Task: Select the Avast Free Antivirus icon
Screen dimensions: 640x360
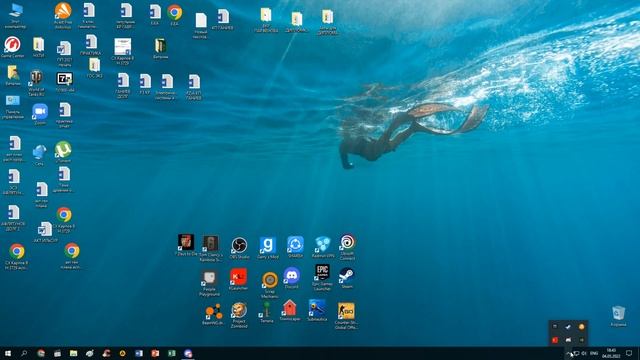Action: click(x=63, y=16)
